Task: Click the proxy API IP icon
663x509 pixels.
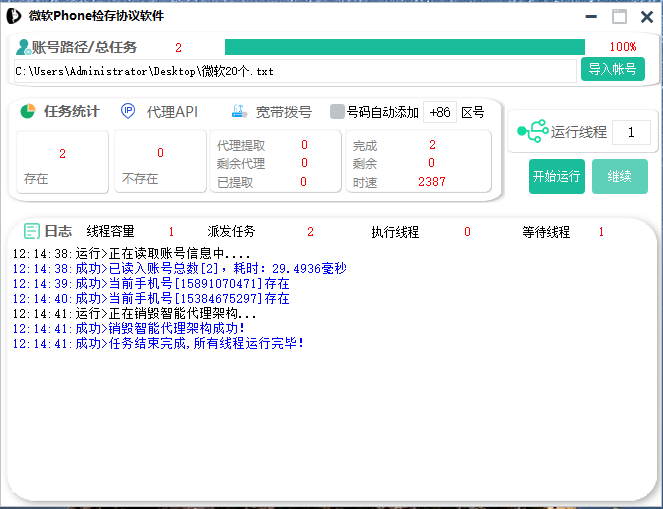Action: 129,111
